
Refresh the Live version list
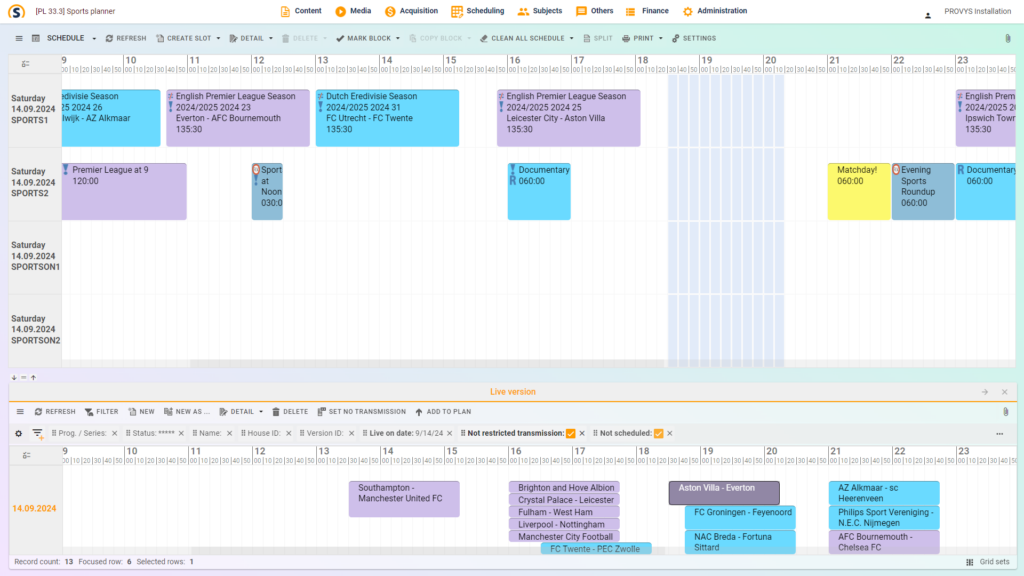tap(55, 412)
